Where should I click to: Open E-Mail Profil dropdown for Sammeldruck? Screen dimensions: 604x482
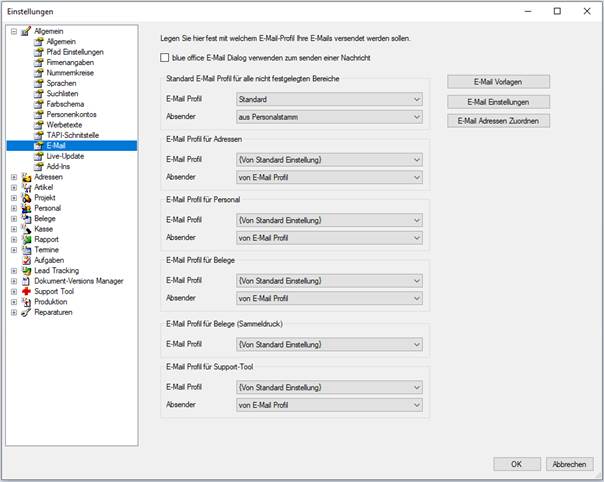[x=329, y=345]
